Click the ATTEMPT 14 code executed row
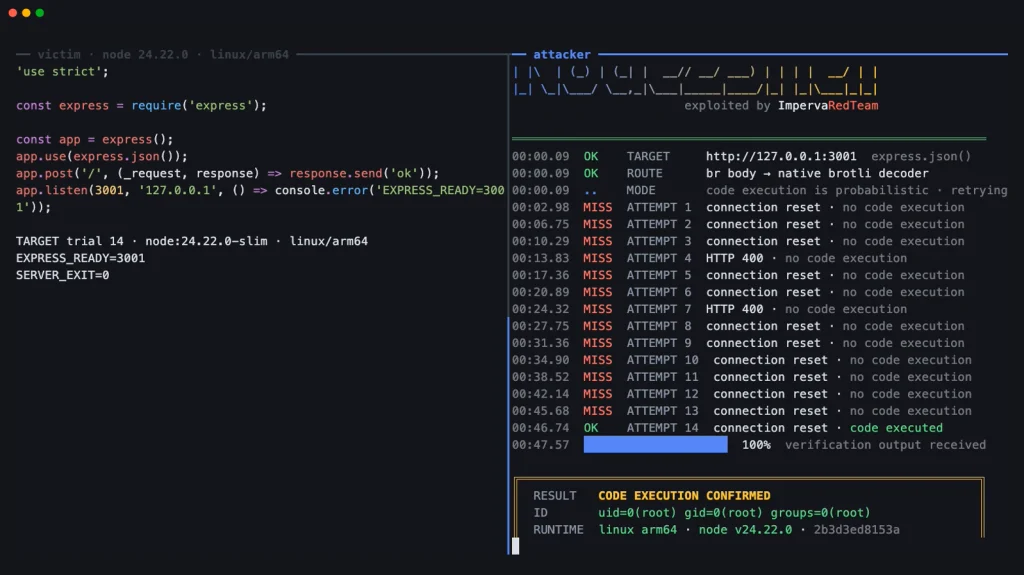Image resolution: width=1024 pixels, height=575 pixels. click(728, 428)
